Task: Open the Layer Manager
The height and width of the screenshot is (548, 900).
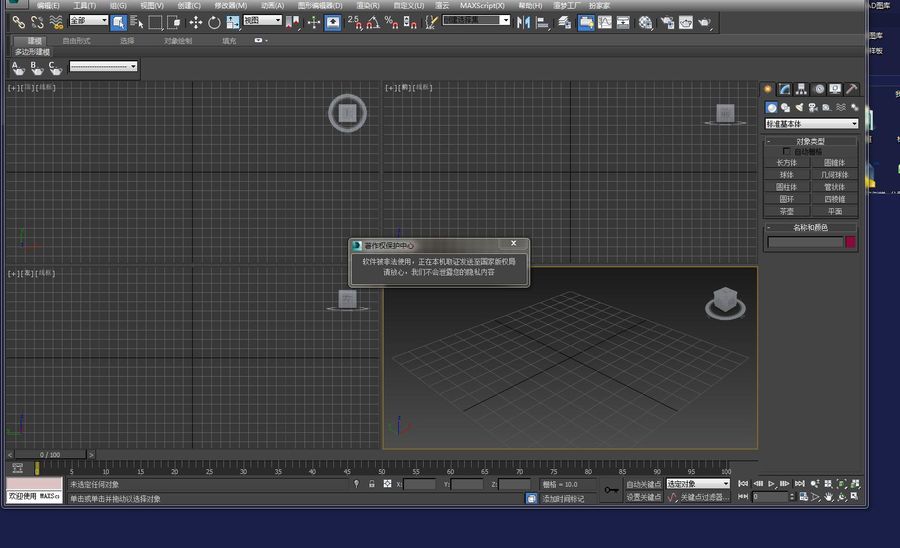Action: point(564,22)
